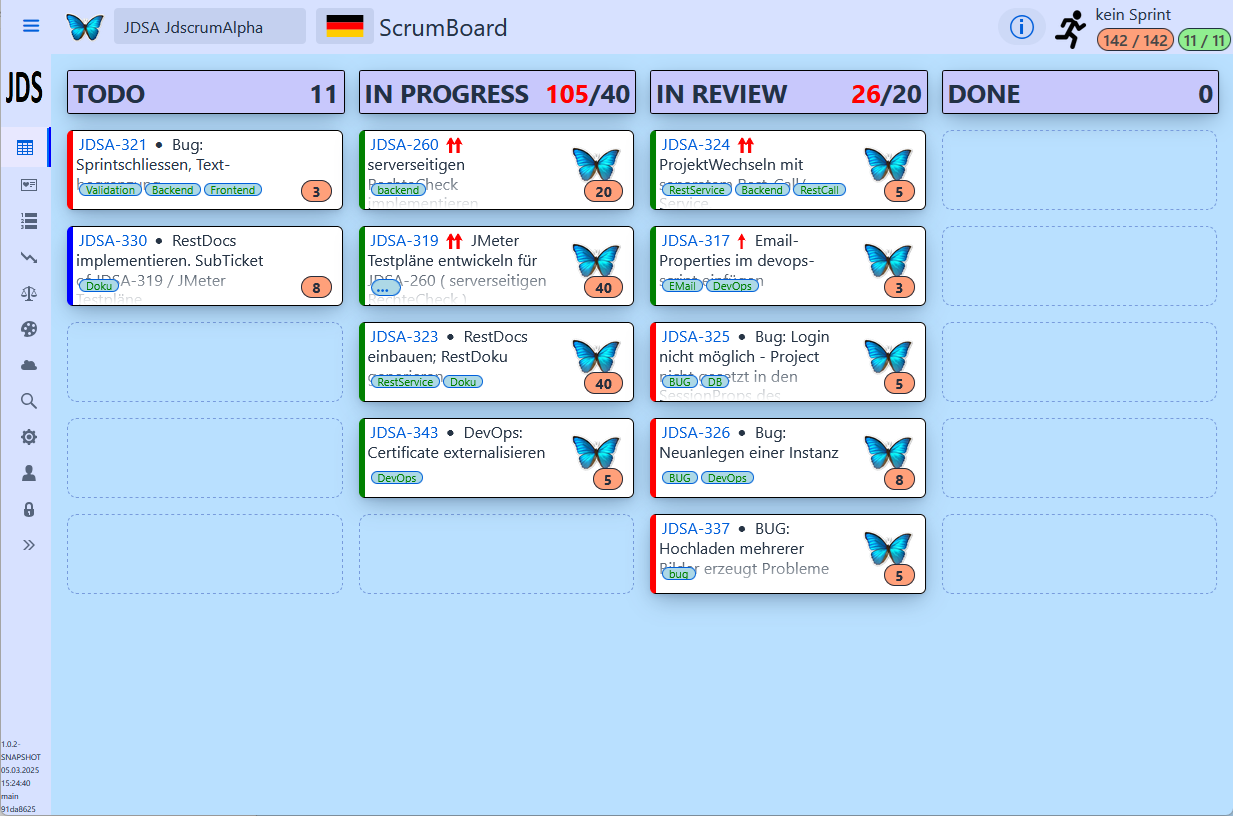Click the cloud icon in sidebar
1233x816 pixels.
click(x=28, y=365)
